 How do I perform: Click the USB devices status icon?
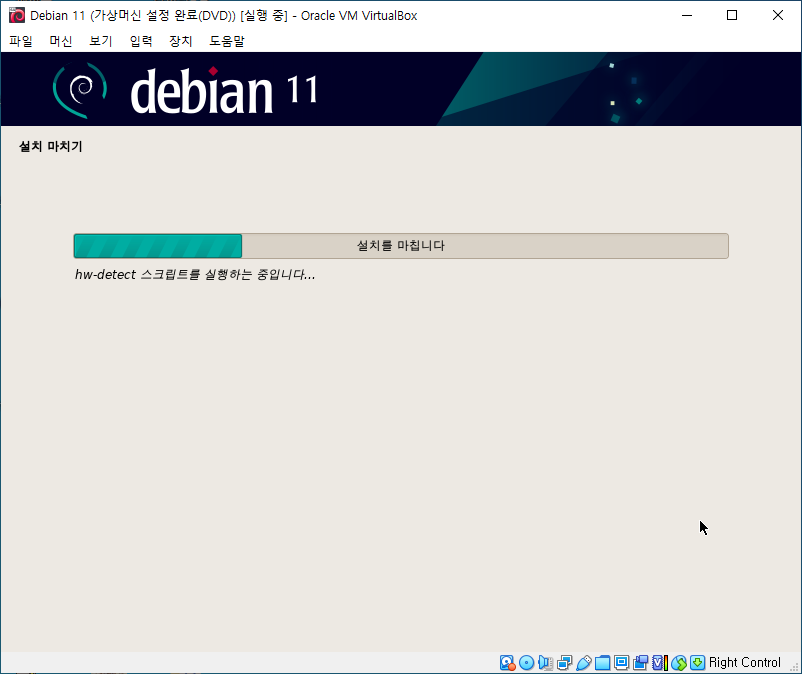point(584,663)
